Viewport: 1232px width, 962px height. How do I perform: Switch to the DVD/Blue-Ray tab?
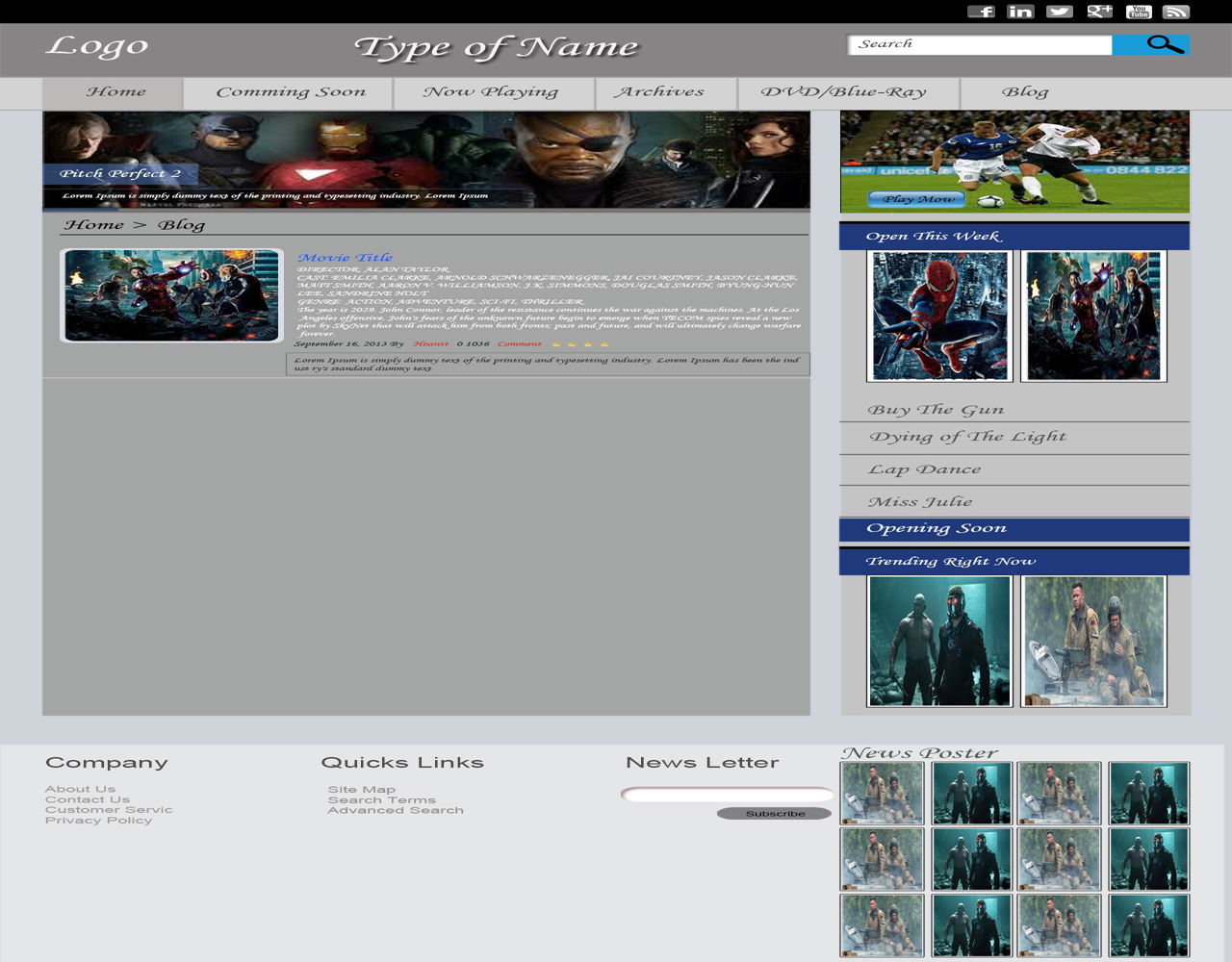848,93
